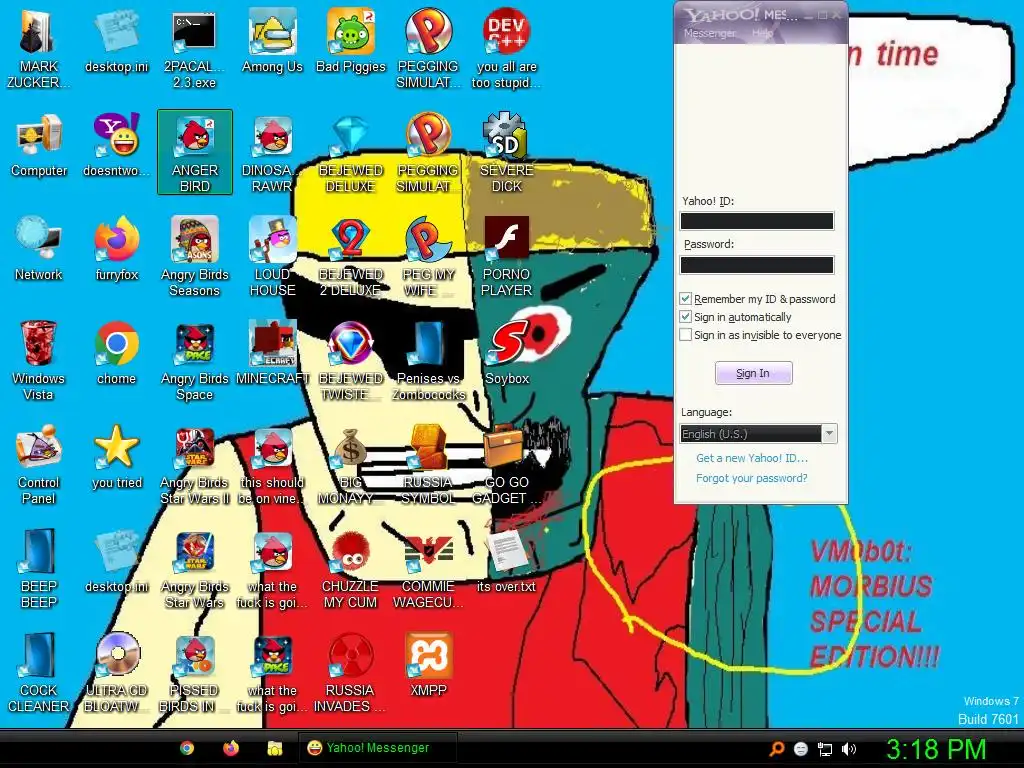This screenshot has width=1024, height=768.
Task: Toggle Remember my ID & password checkbox
Action: pos(685,298)
